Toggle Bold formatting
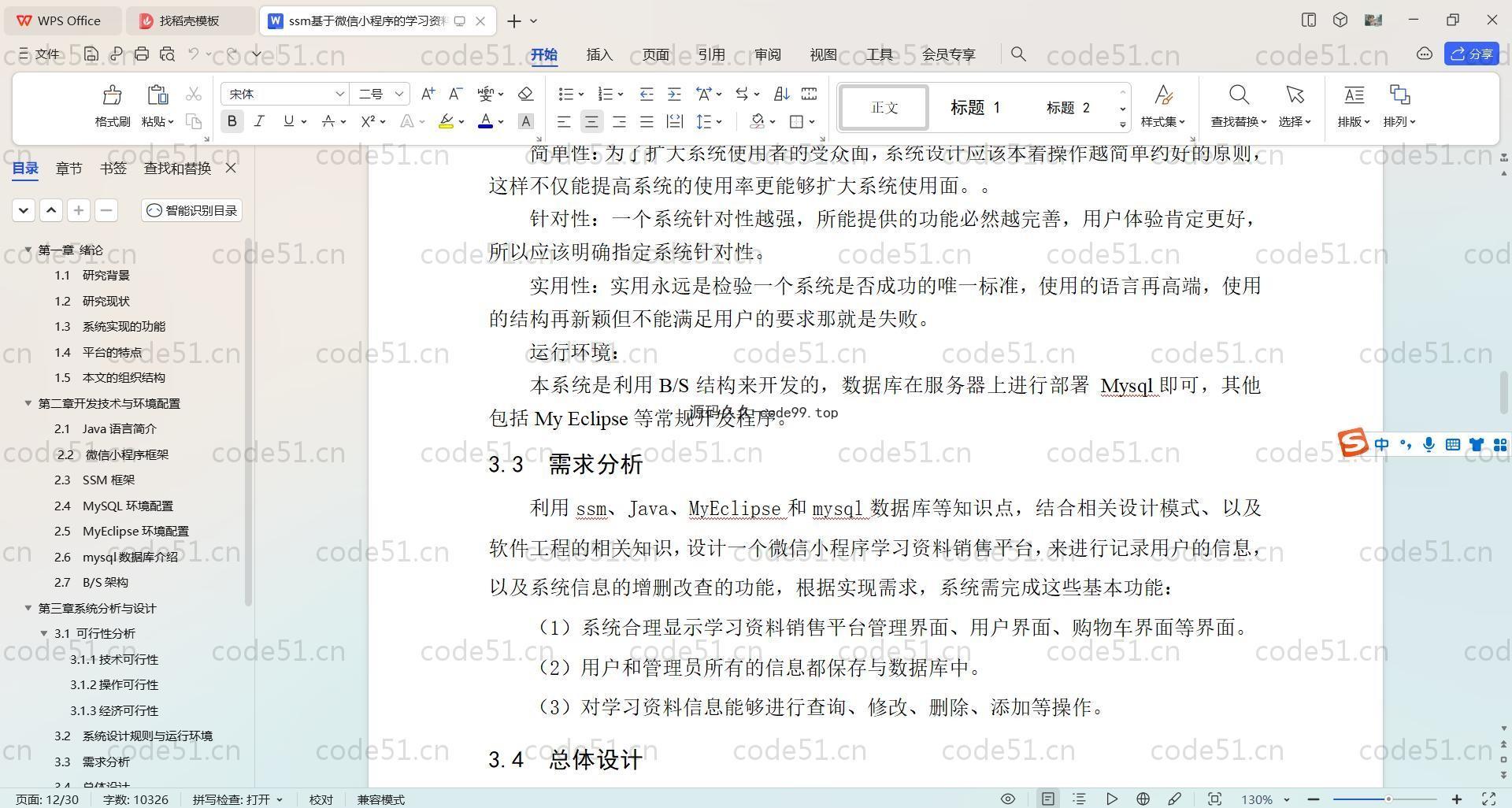 coord(232,121)
